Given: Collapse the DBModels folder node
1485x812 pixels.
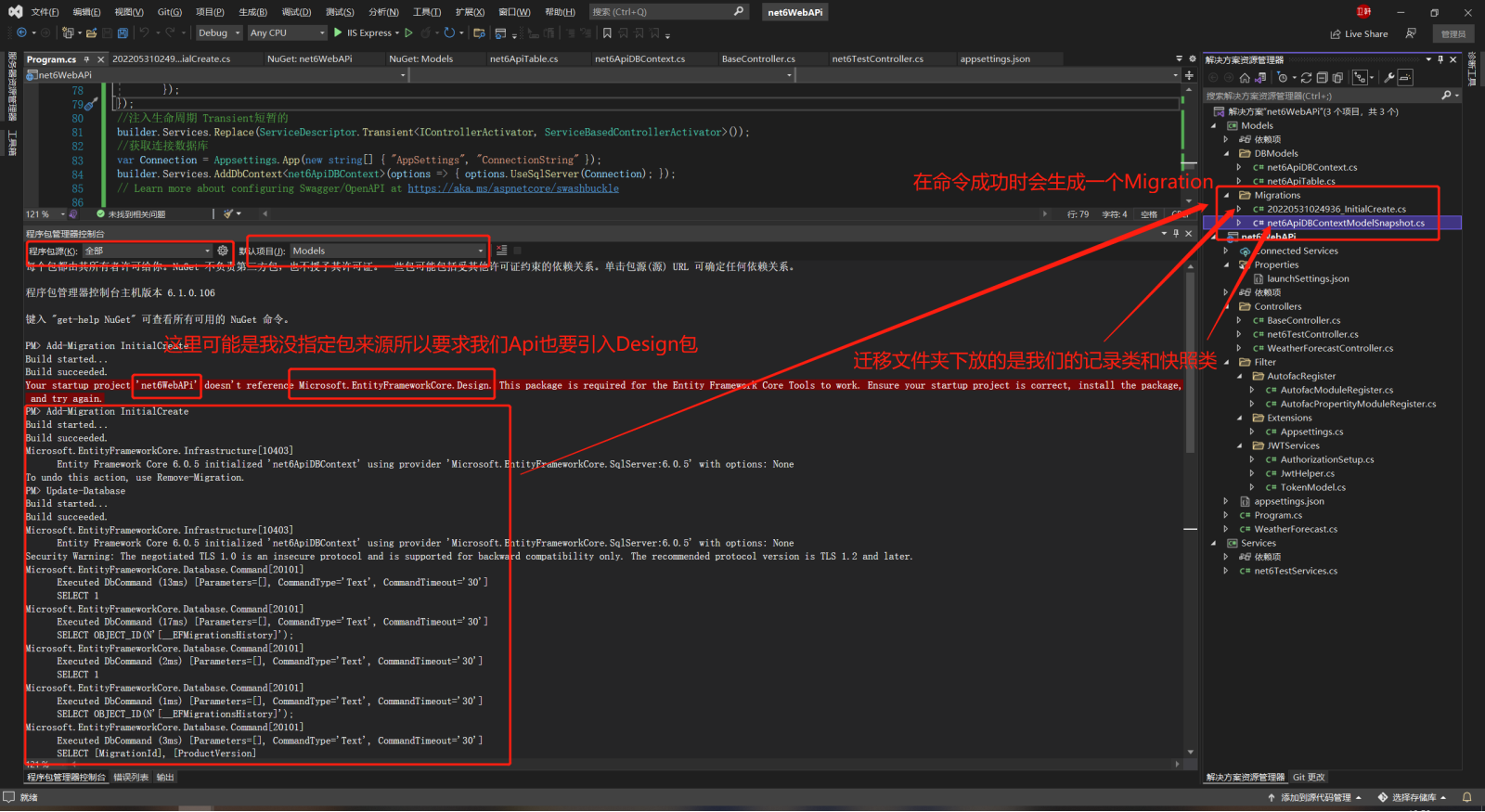Looking at the screenshot, I should pyautogui.click(x=1227, y=154).
